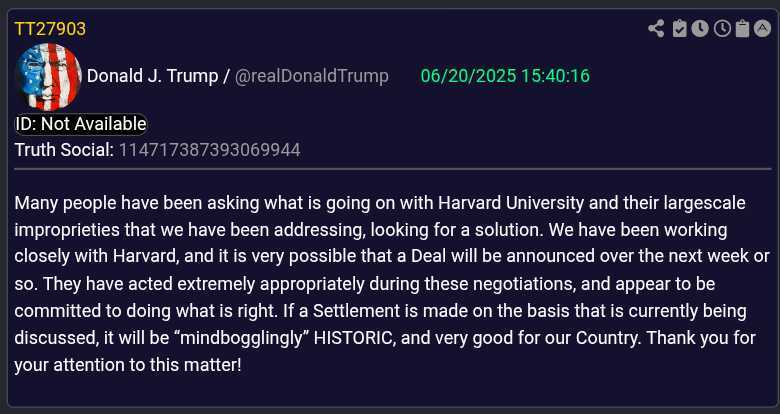This screenshot has height=414, width=780.
Task: Open the American flag profile avatar
Action: coord(47,77)
